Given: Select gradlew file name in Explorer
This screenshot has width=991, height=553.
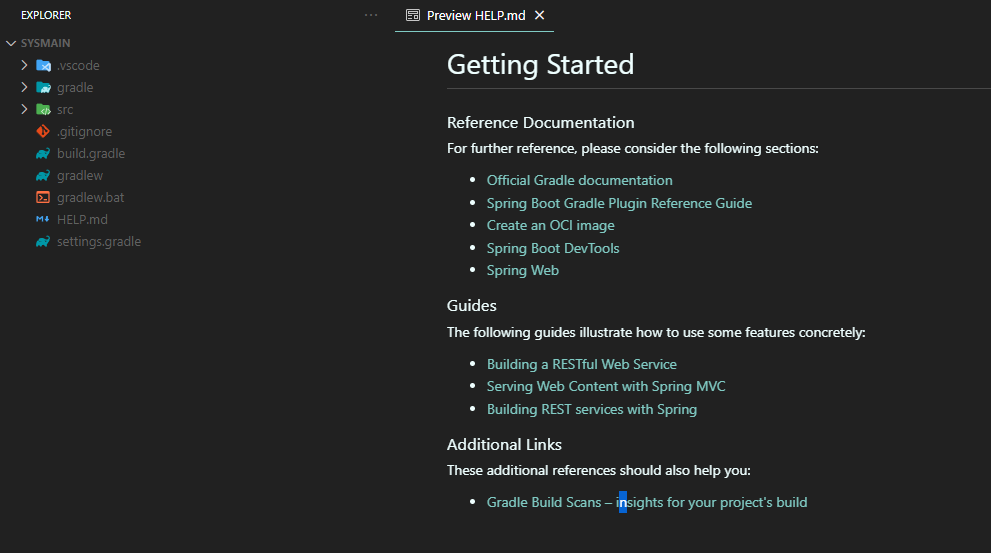Looking at the screenshot, I should 80,176.
